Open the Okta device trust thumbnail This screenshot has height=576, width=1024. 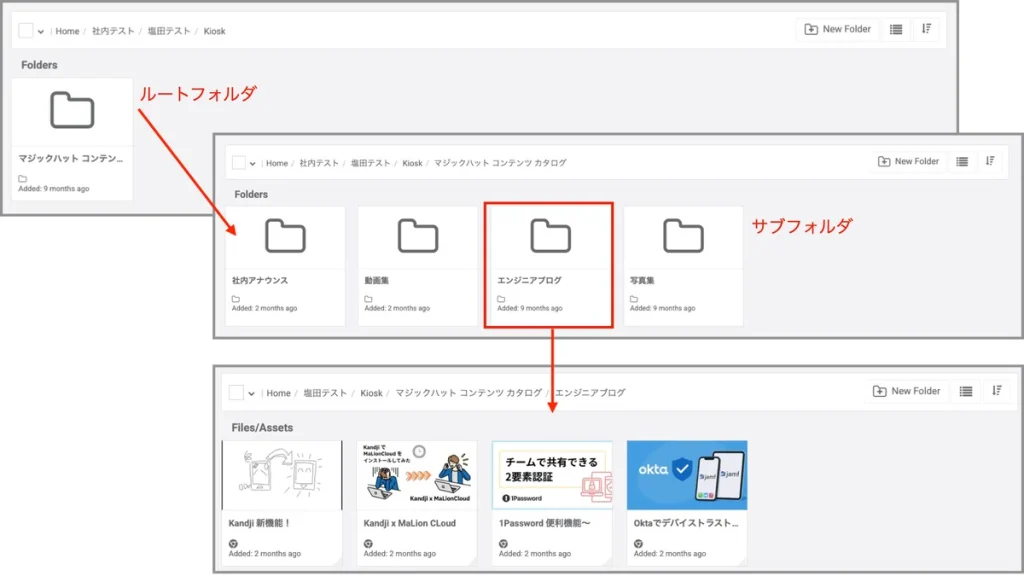click(686, 475)
